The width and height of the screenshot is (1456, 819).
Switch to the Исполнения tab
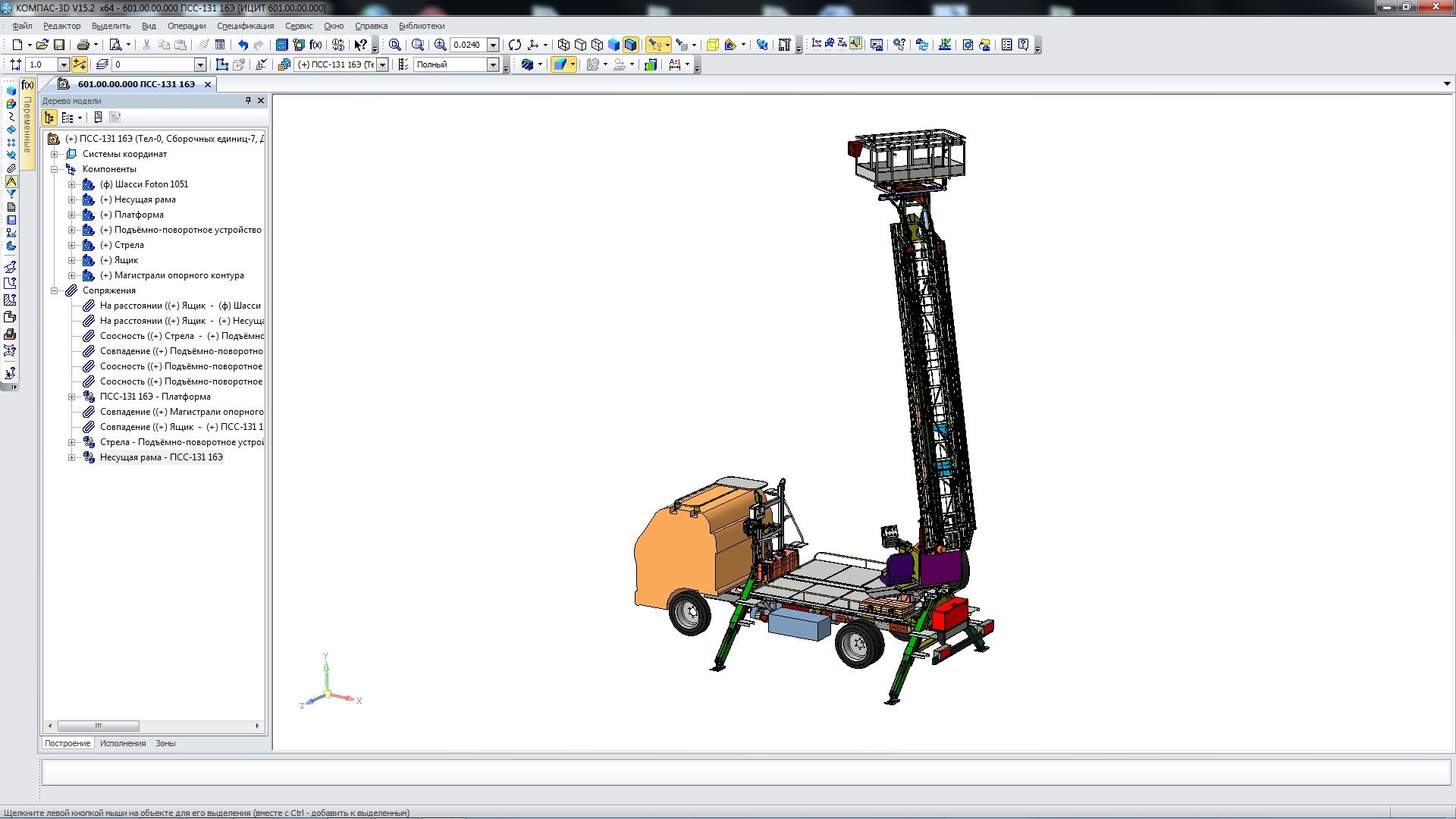pyautogui.click(x=123, y=743)
